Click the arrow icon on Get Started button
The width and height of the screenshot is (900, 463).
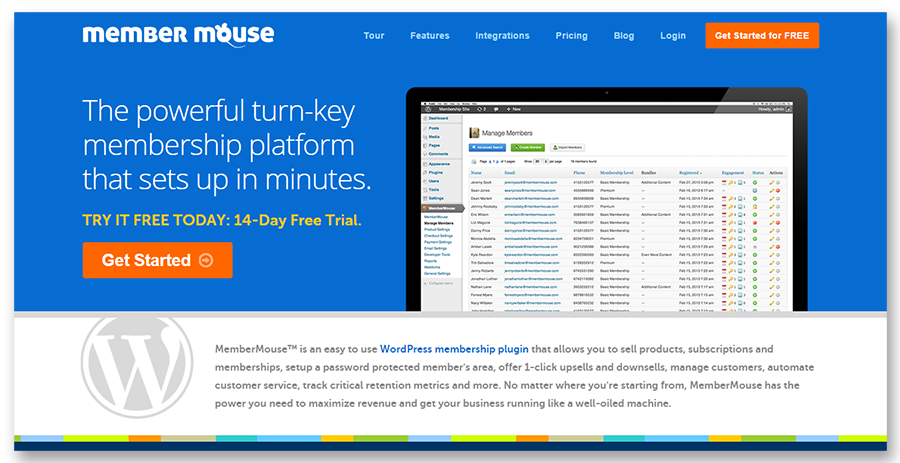coord(207,260)
